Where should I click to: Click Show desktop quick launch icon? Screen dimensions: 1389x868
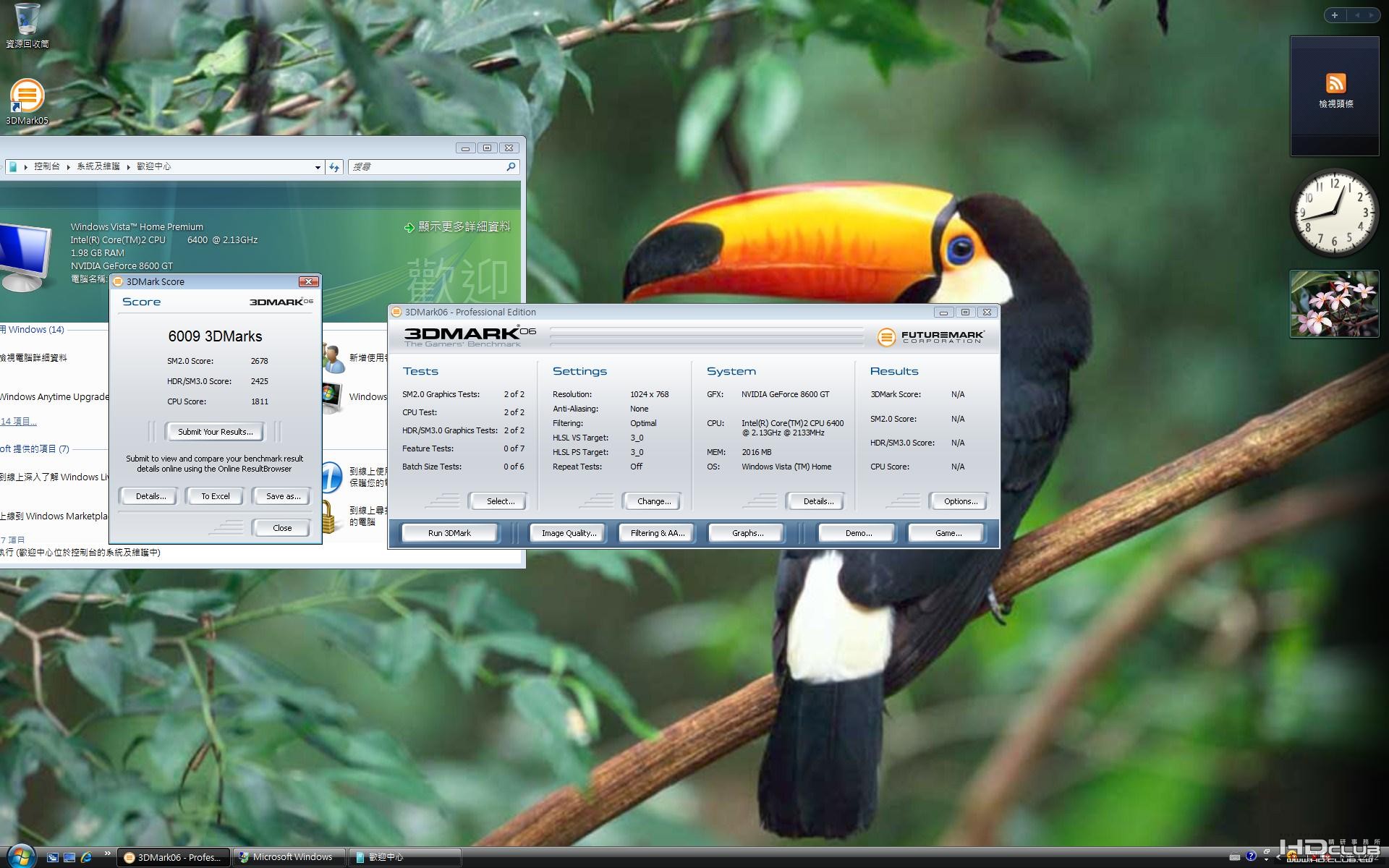69,857
